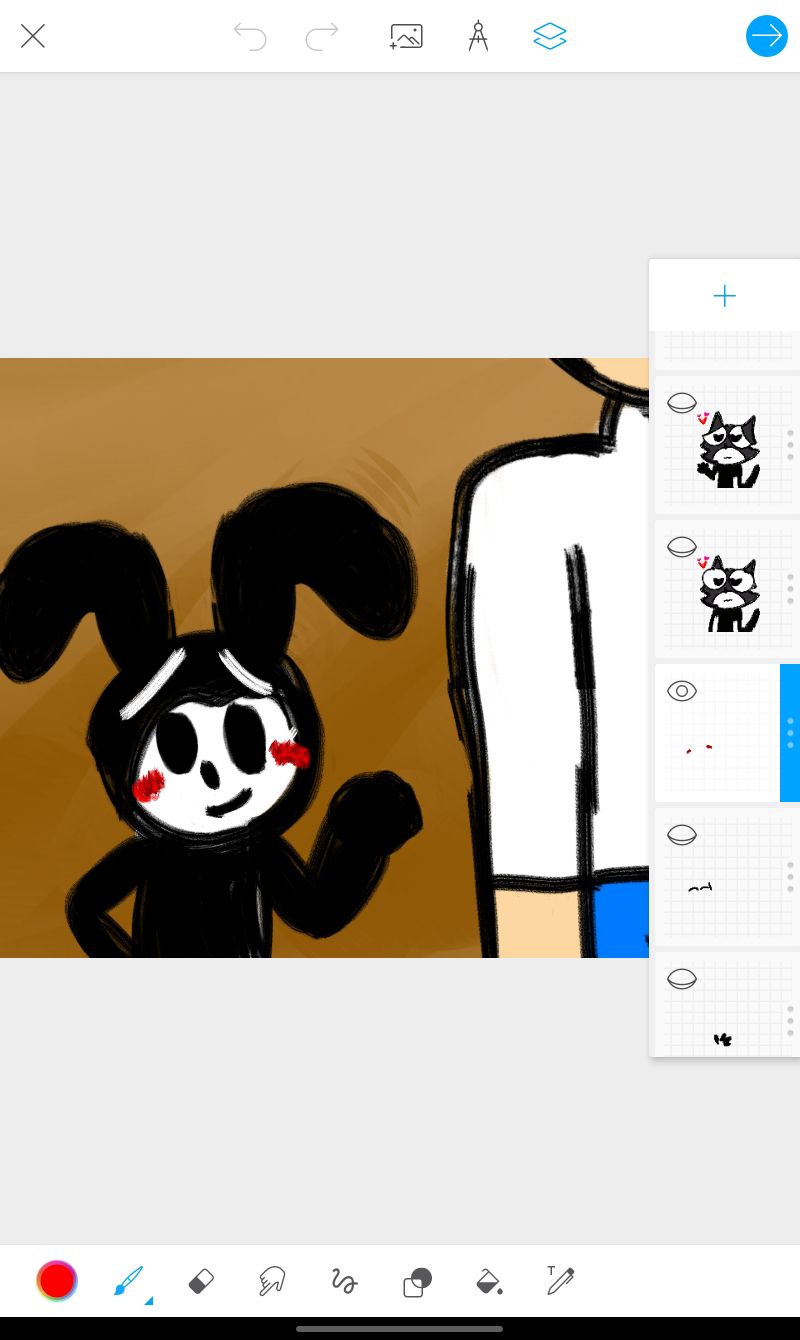Screen dimensions: 800x1340
Task: Select the Shape tool
Action: pos(417,1281)
